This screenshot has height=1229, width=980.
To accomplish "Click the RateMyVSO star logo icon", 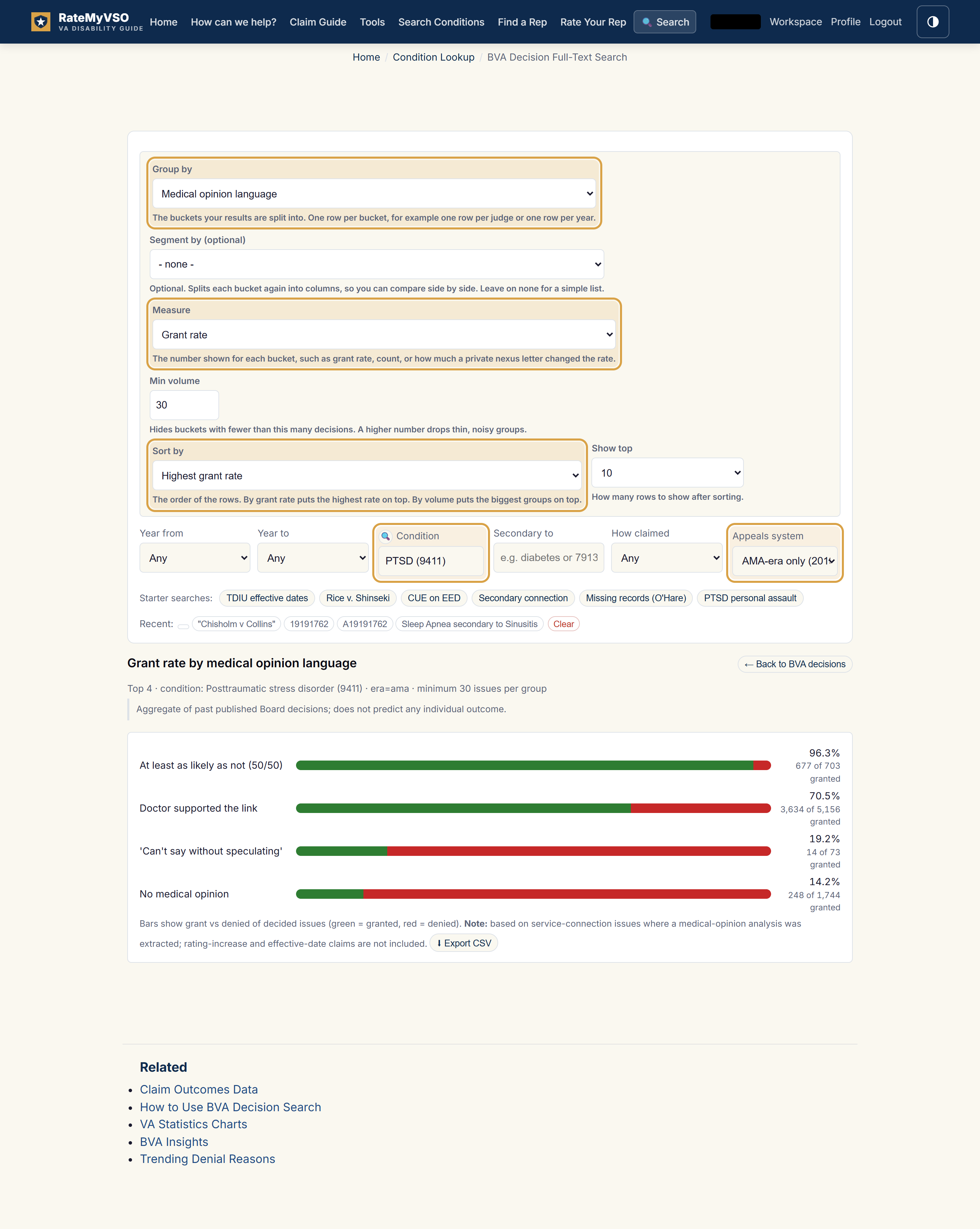I will [40, 22].
